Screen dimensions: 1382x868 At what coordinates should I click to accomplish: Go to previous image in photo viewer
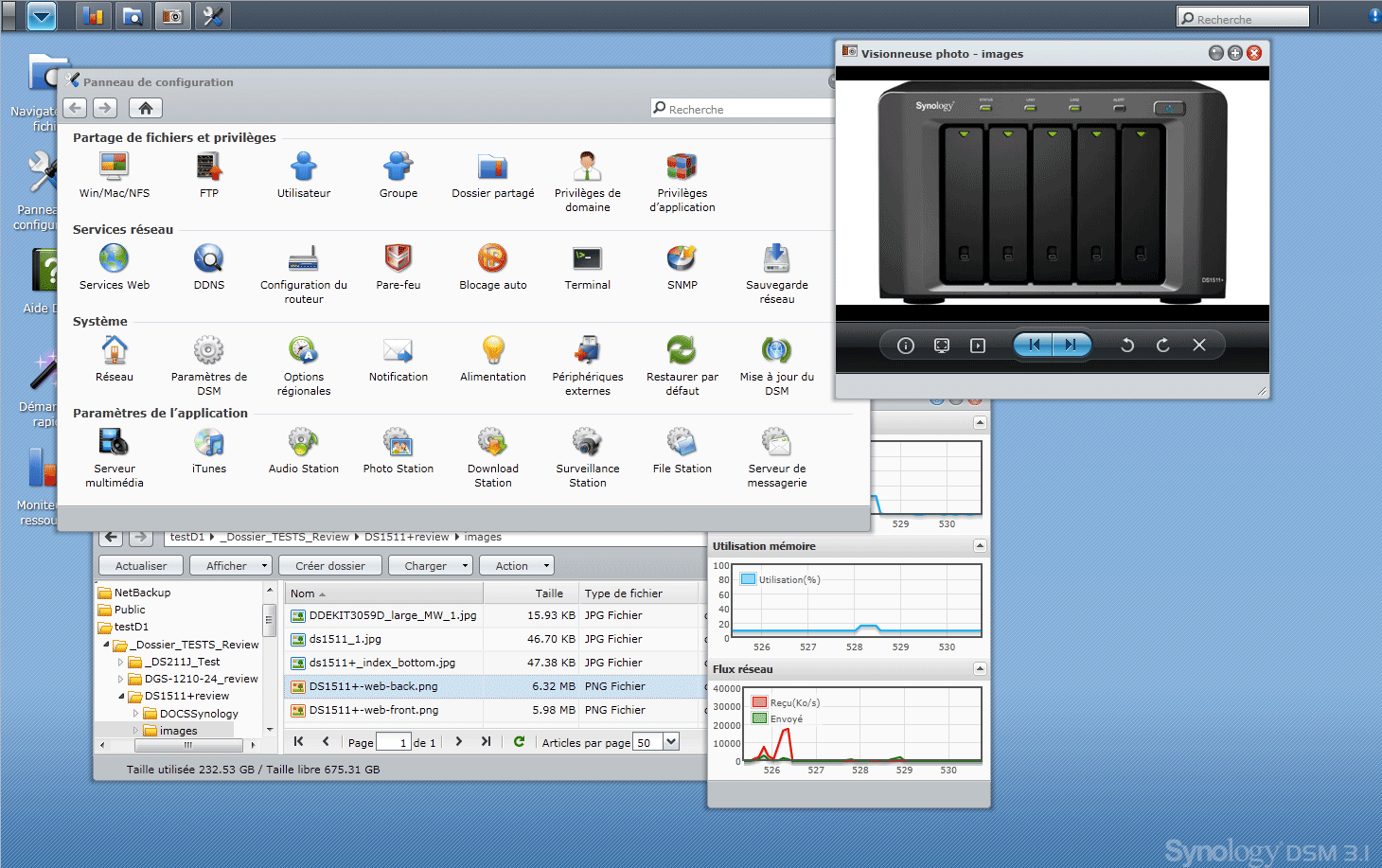tap(1034, 345)
